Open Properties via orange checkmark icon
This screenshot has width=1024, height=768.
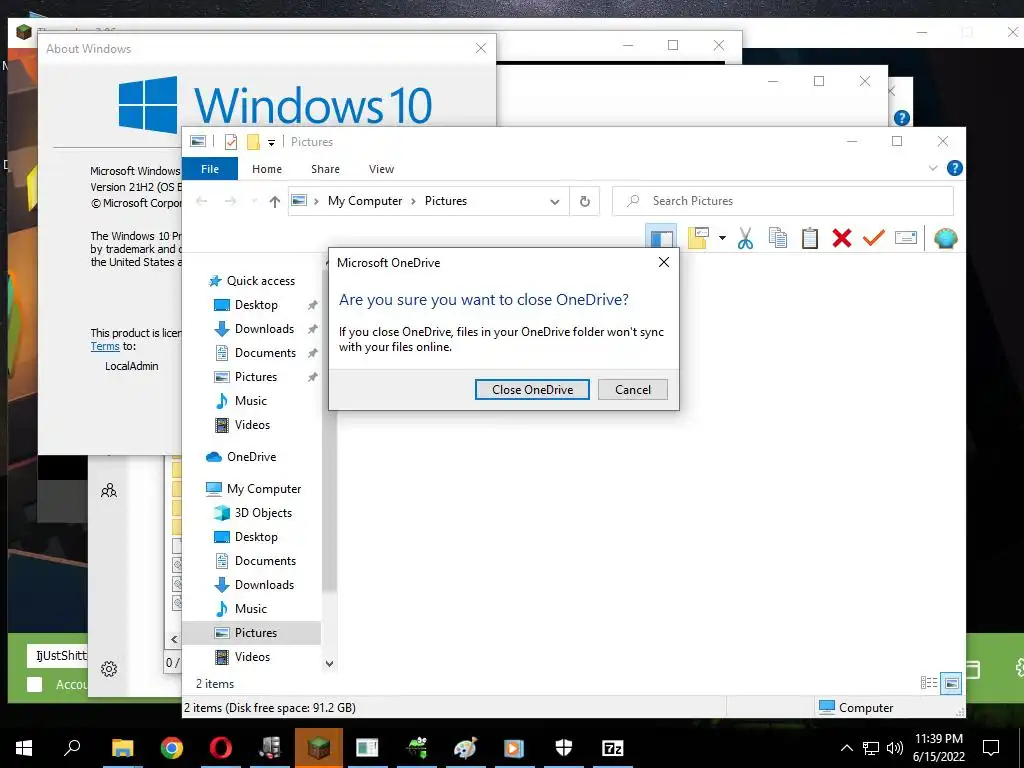[873, 238]
